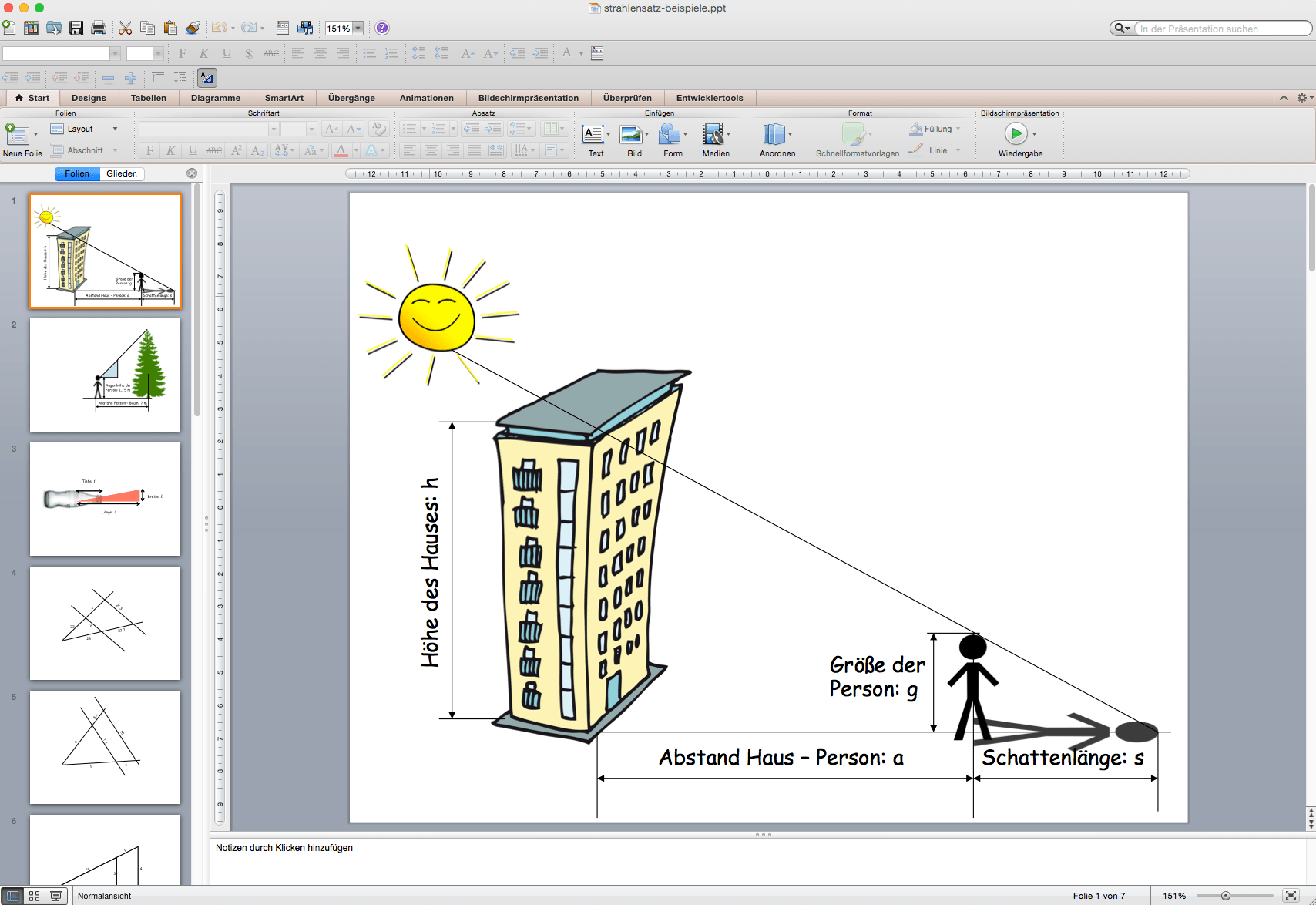Expand the Layout dropdown
The width and height of the screenshot is (1316, 905).
[115, 130]
